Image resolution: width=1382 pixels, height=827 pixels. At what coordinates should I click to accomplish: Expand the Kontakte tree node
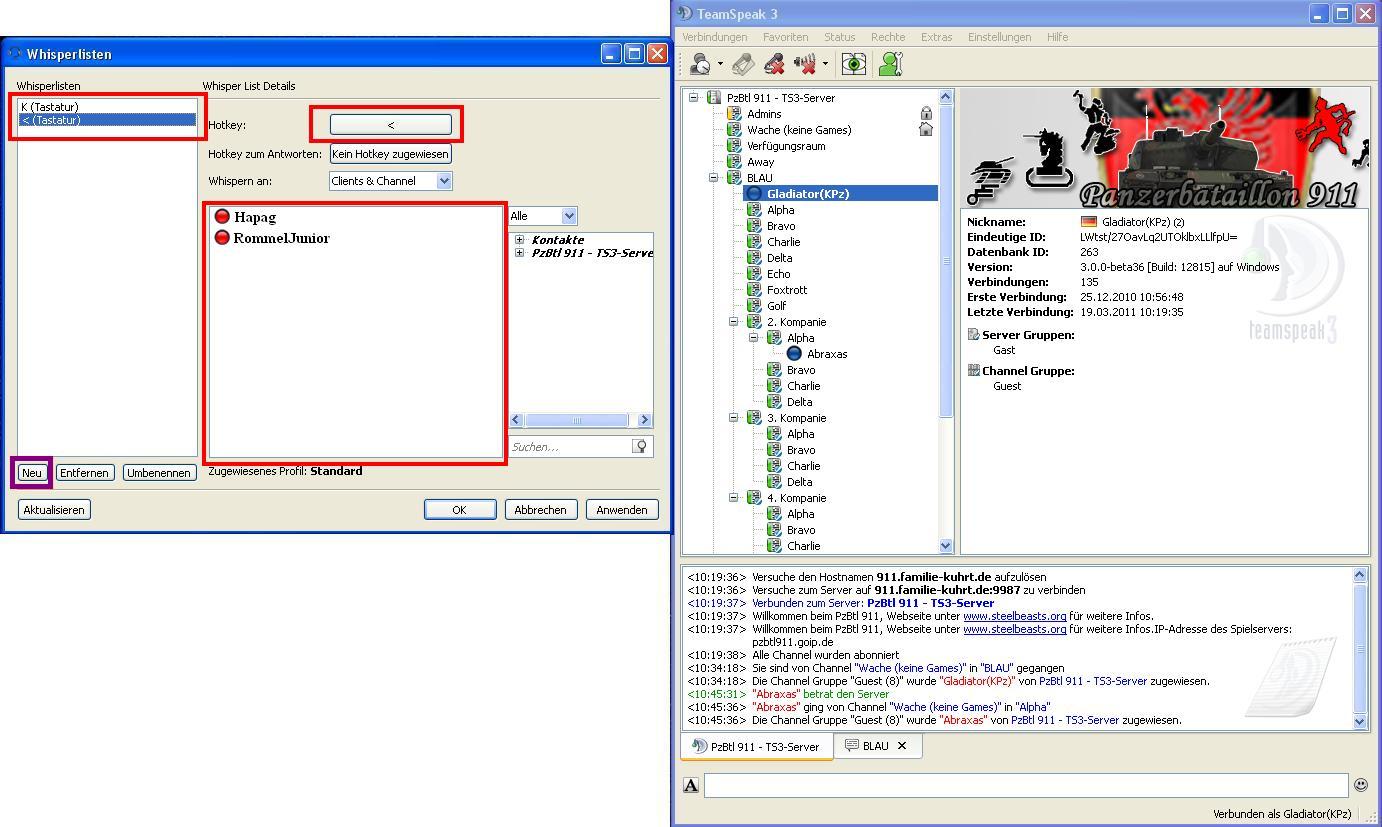(519, 240)
